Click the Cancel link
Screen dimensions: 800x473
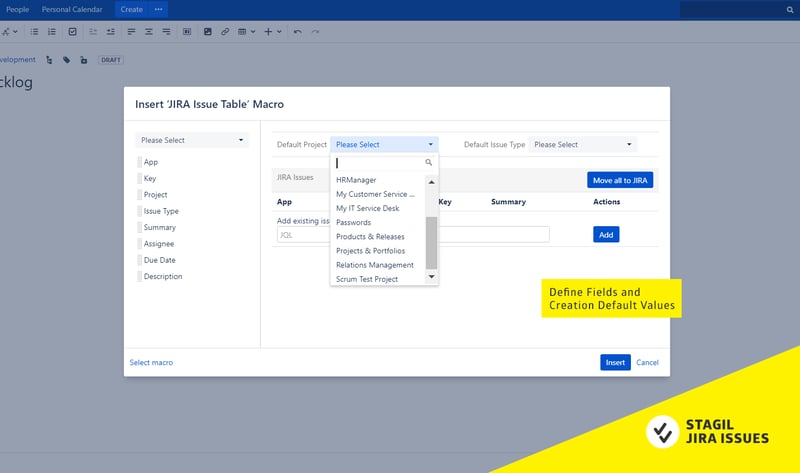[x=647, y=362]
